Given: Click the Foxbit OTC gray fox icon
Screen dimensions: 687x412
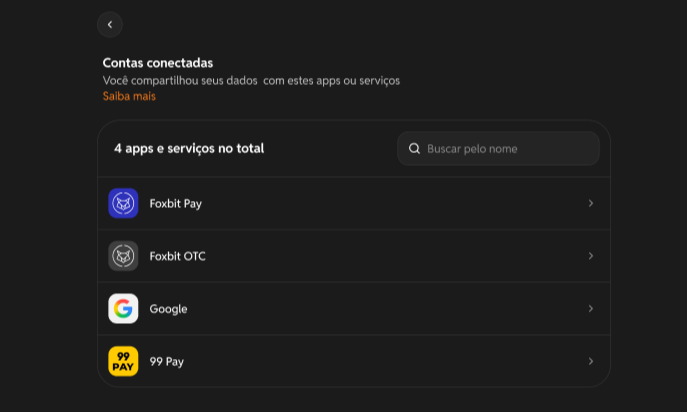Looking at the screenshot, I should 123,256.
